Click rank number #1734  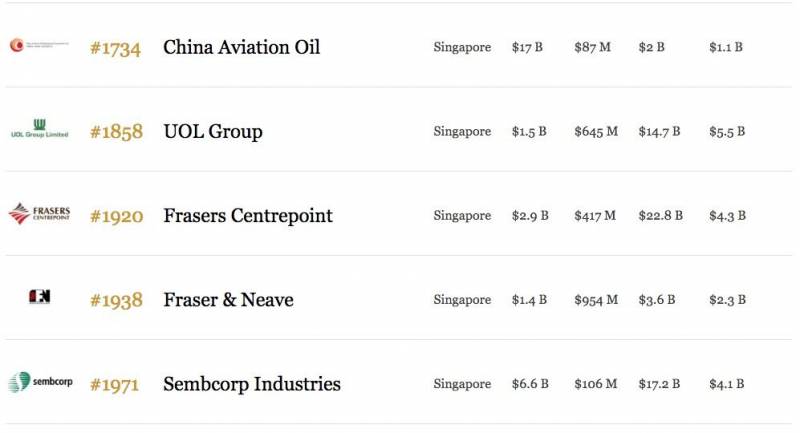tap(116, 47)
